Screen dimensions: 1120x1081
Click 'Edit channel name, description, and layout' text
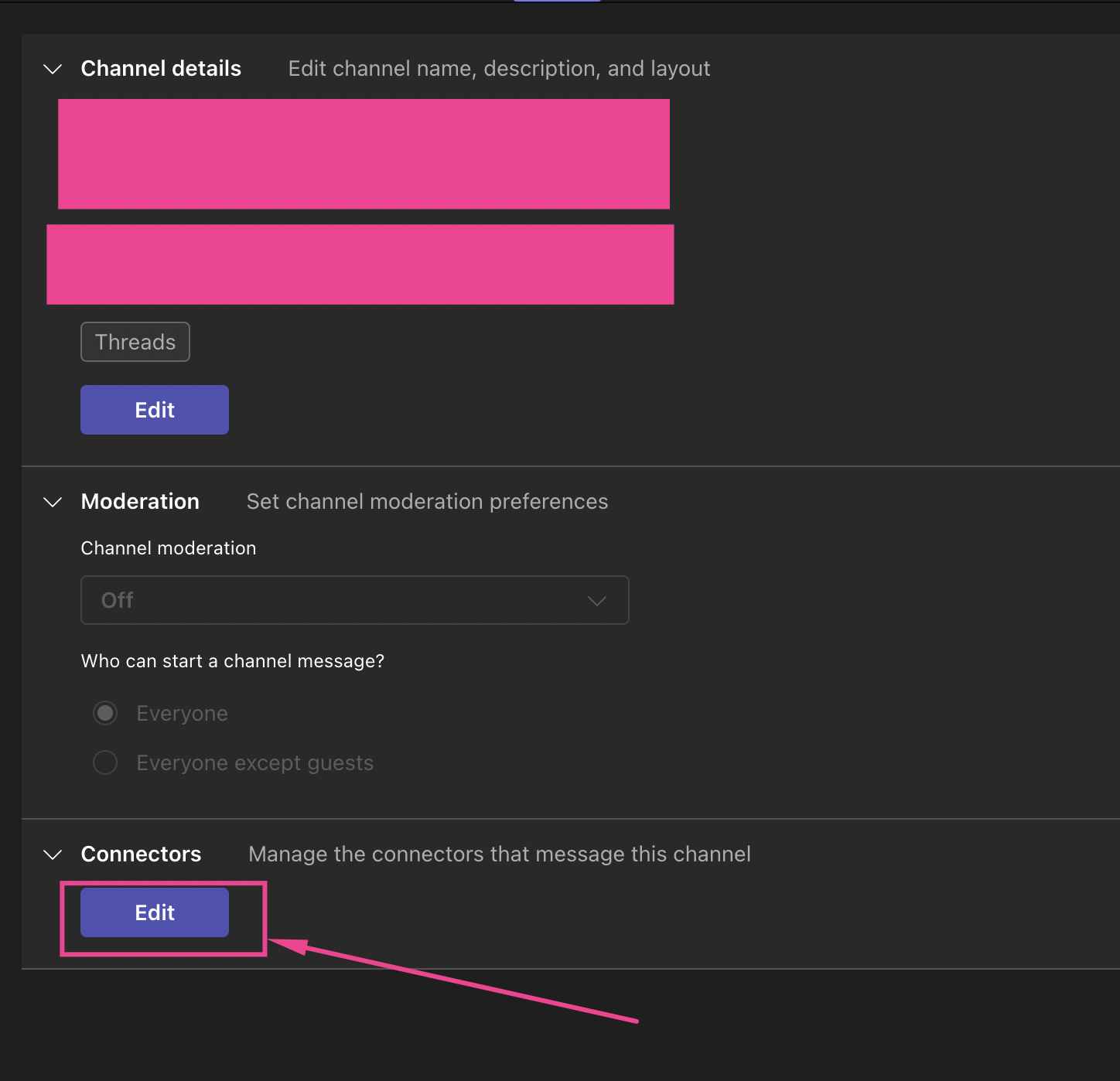[x=499, y=69]
